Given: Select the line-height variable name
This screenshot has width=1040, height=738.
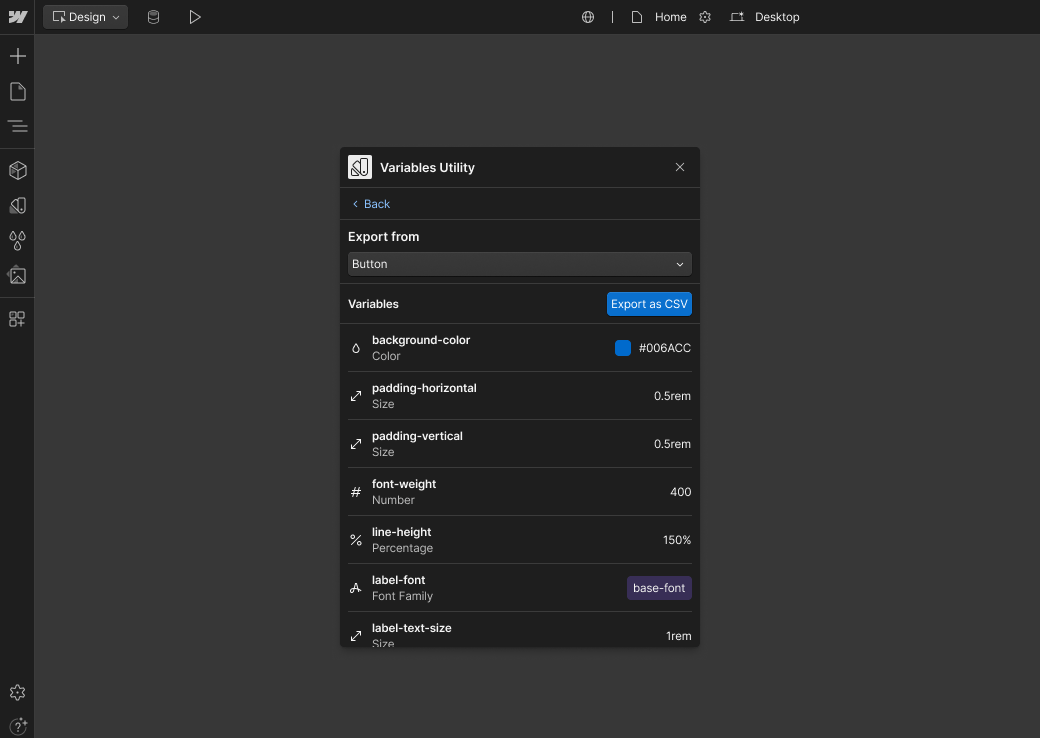Looking at the screenshot, I should 401,532.
